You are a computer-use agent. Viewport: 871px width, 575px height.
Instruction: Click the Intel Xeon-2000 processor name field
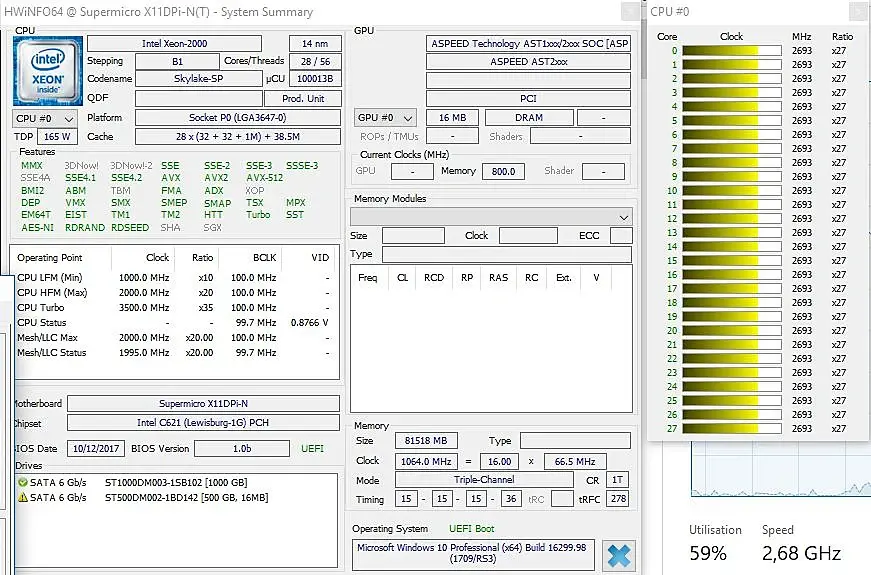click(174, 43)
